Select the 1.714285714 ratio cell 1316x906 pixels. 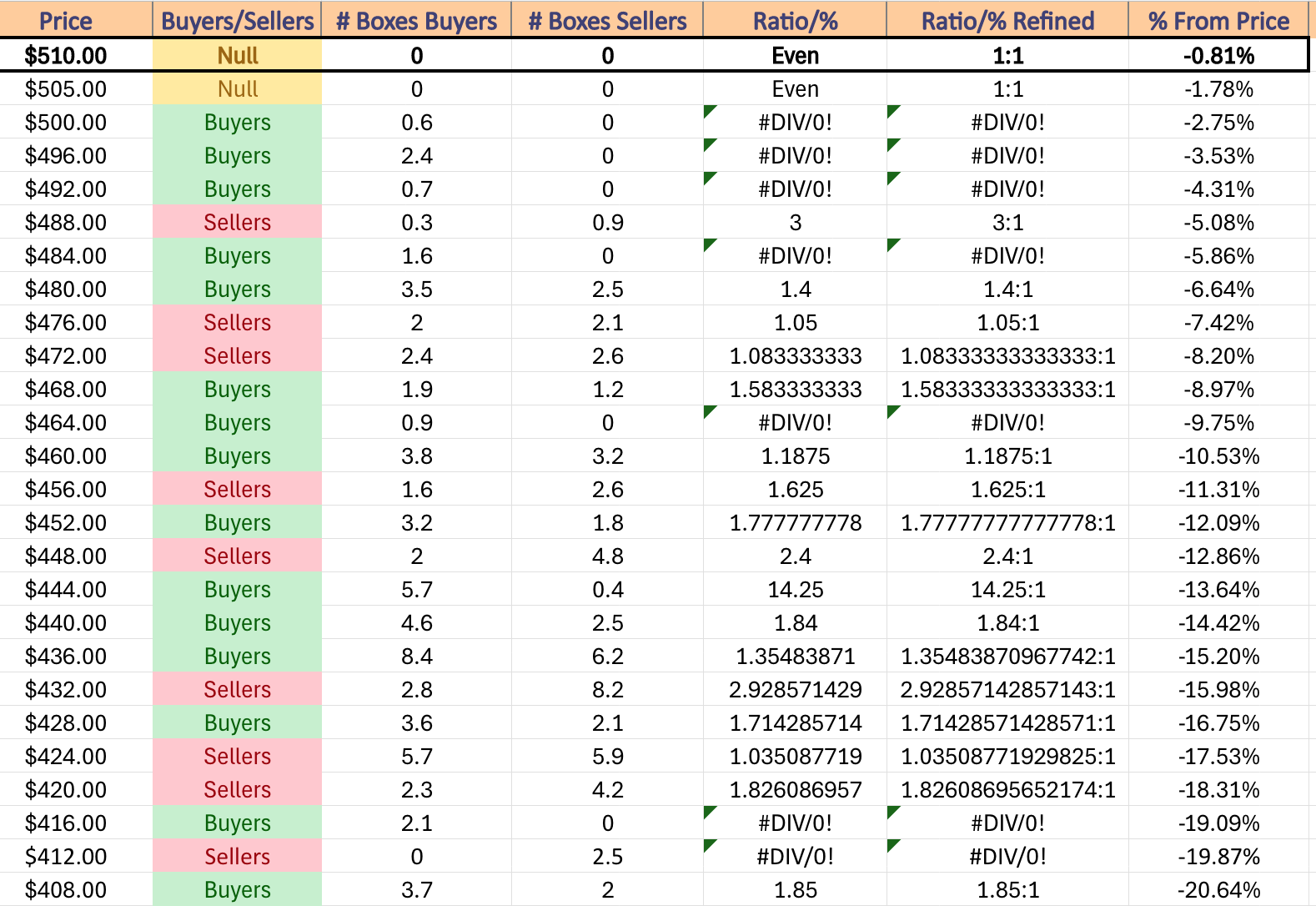click(x=795, y=722)
